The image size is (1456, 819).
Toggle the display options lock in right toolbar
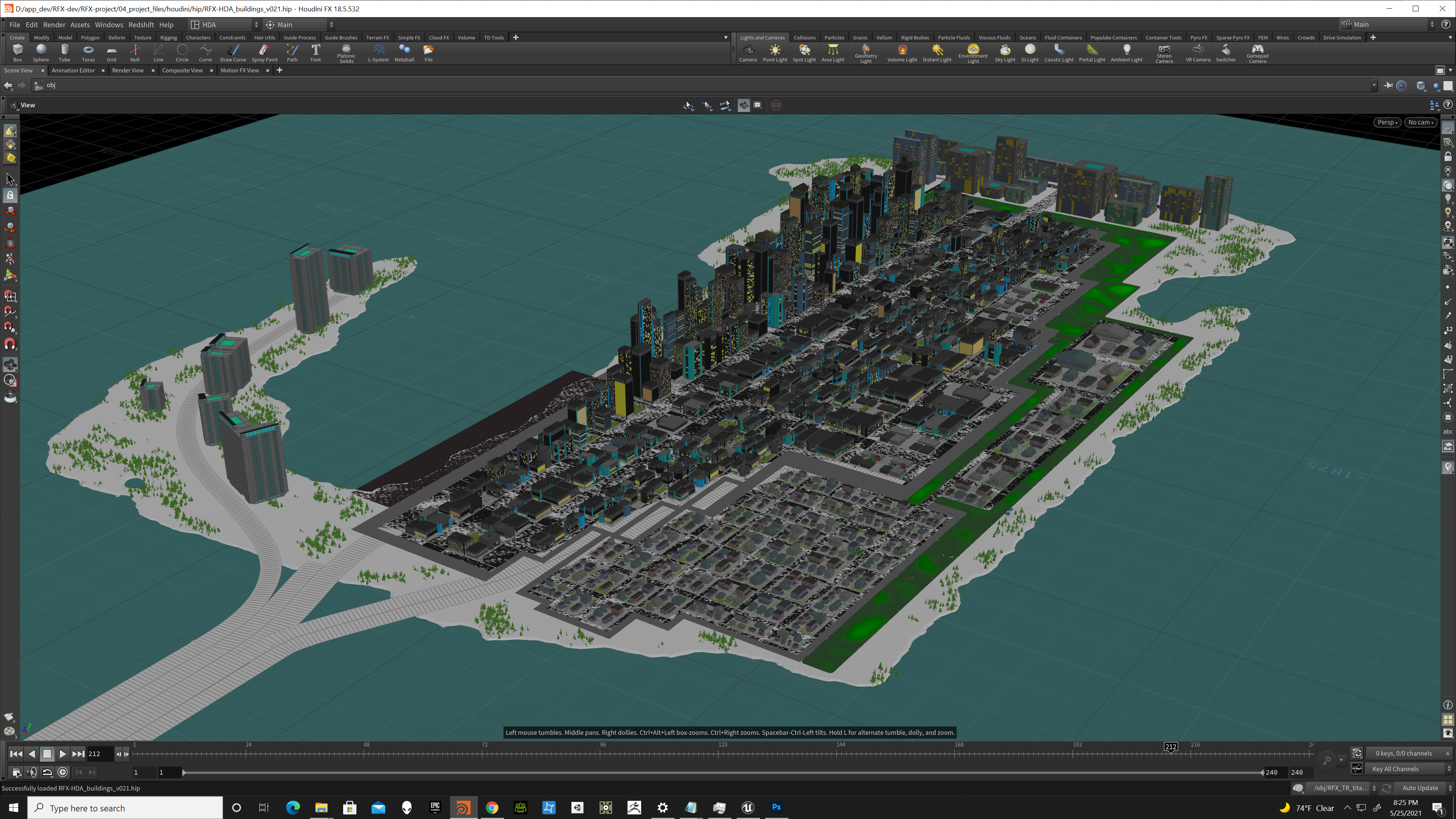coord(1448,156)
